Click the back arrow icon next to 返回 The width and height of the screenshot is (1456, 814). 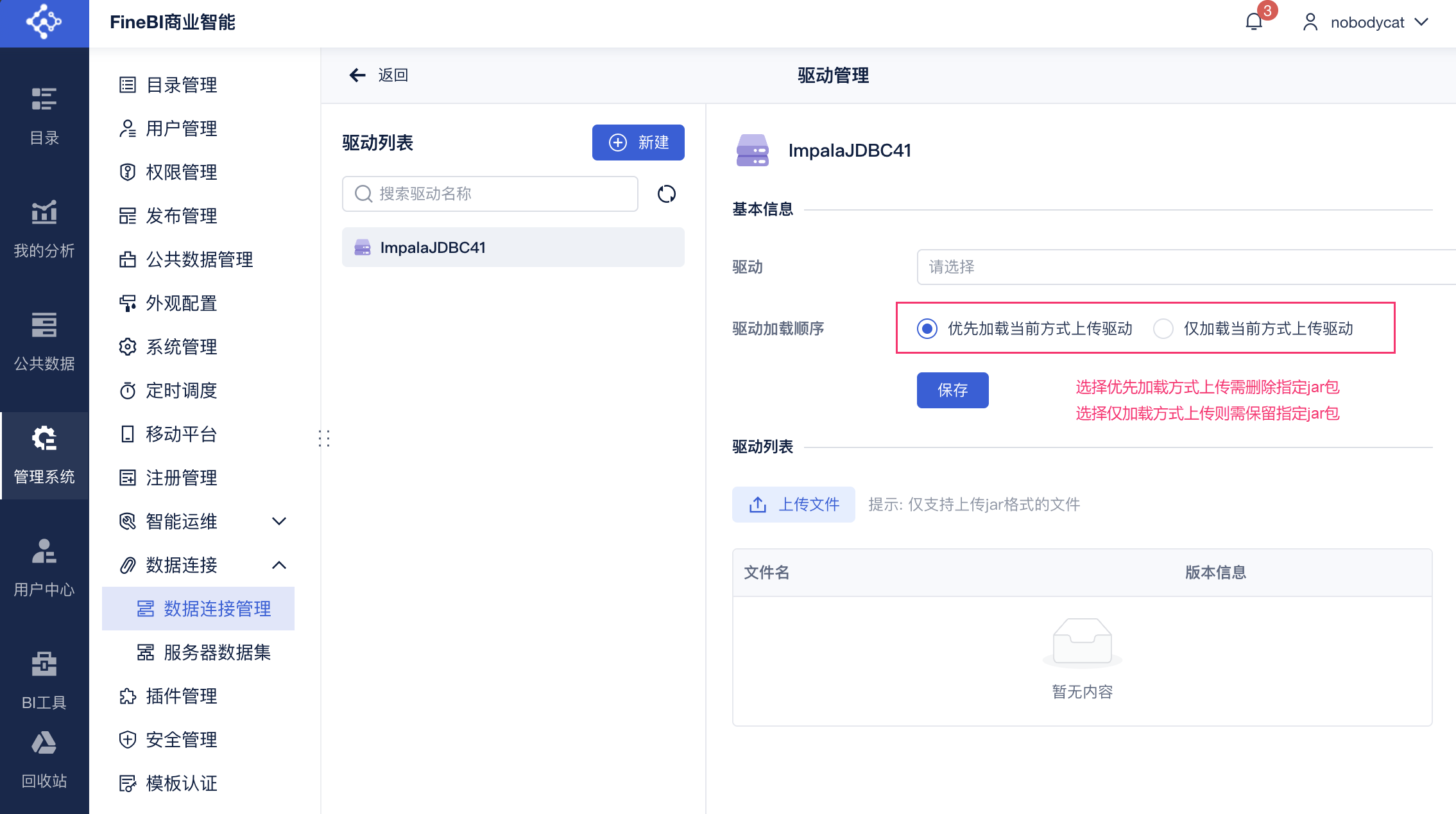(x=357, y=75)
